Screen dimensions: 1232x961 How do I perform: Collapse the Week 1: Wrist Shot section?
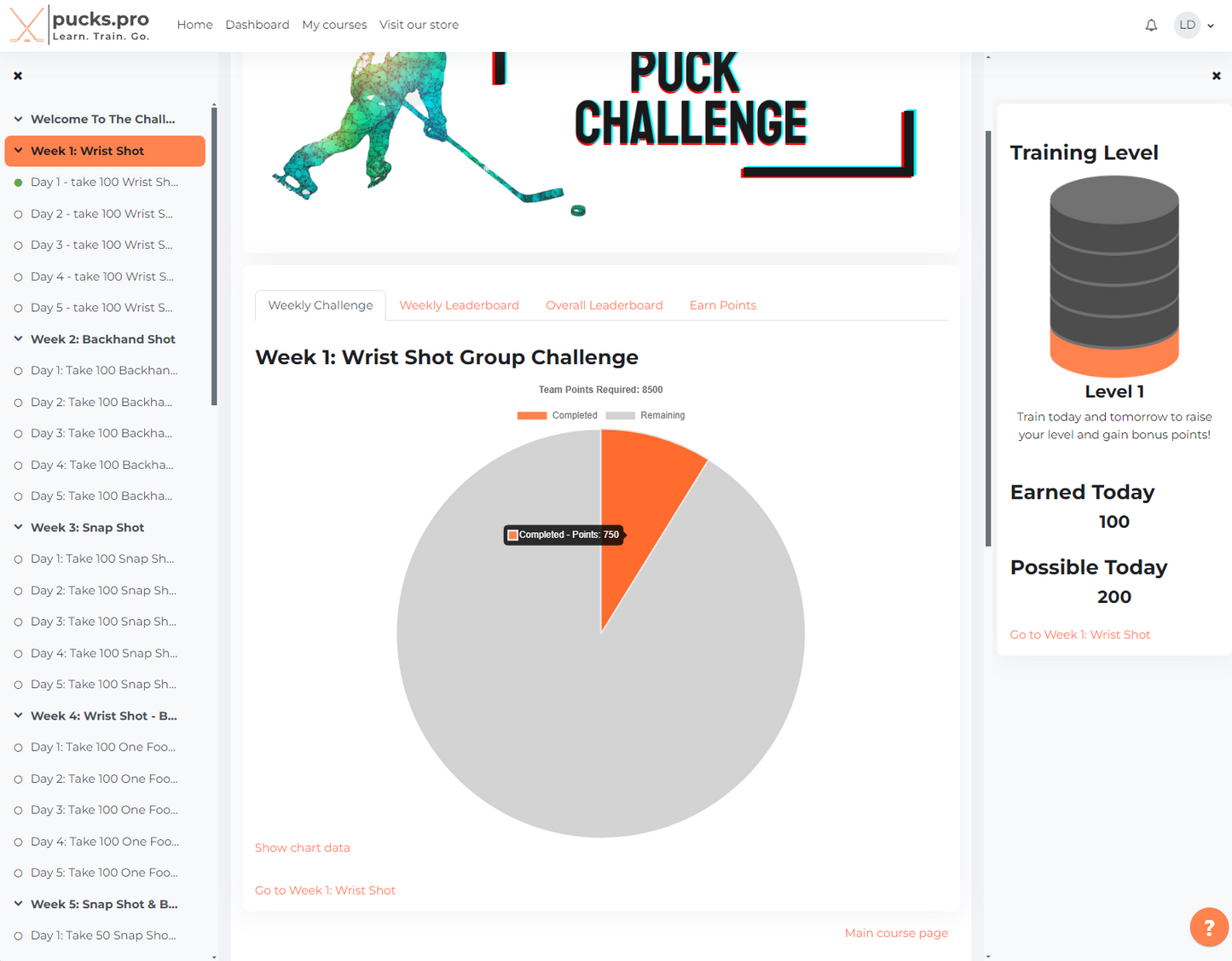pos(18,151)
